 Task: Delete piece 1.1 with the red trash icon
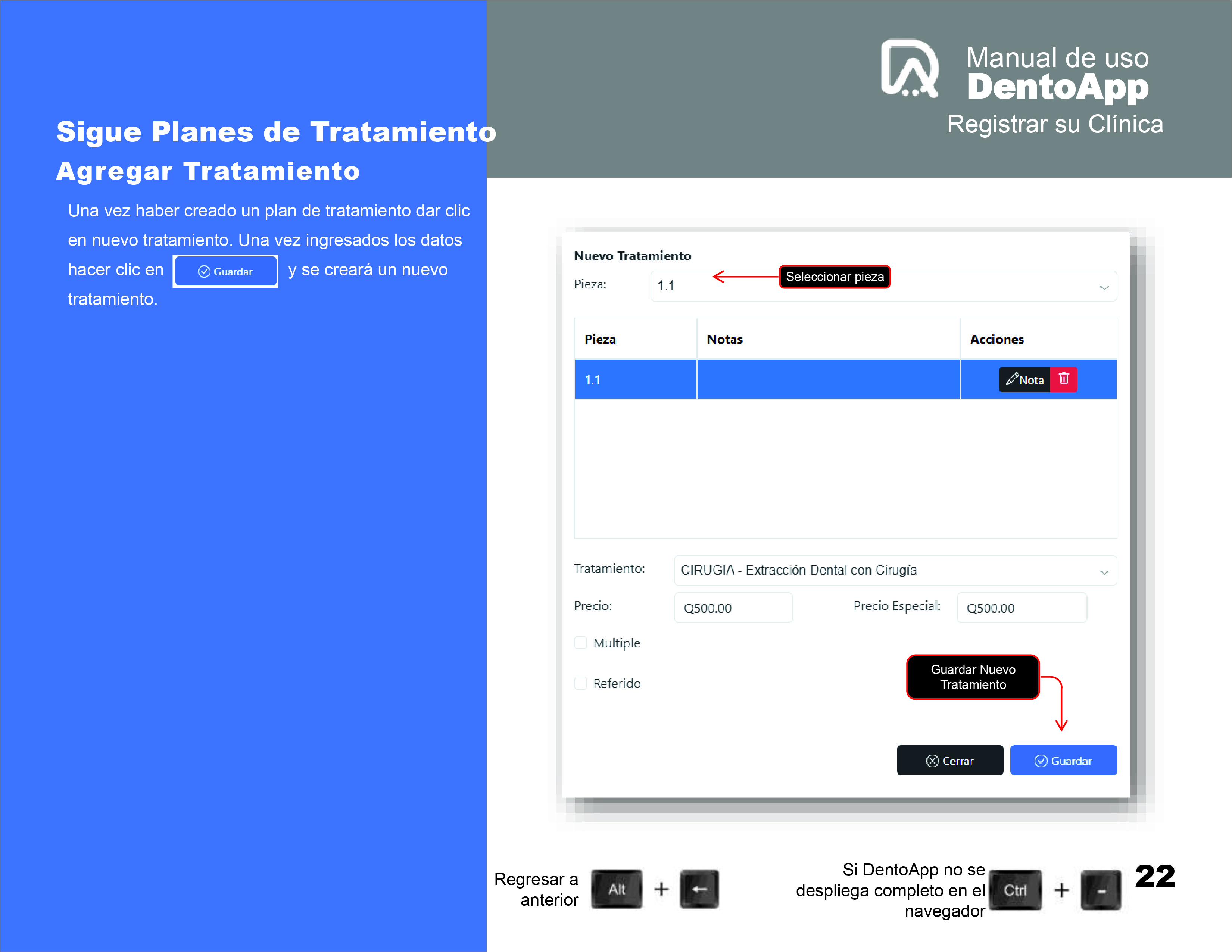1063,379
